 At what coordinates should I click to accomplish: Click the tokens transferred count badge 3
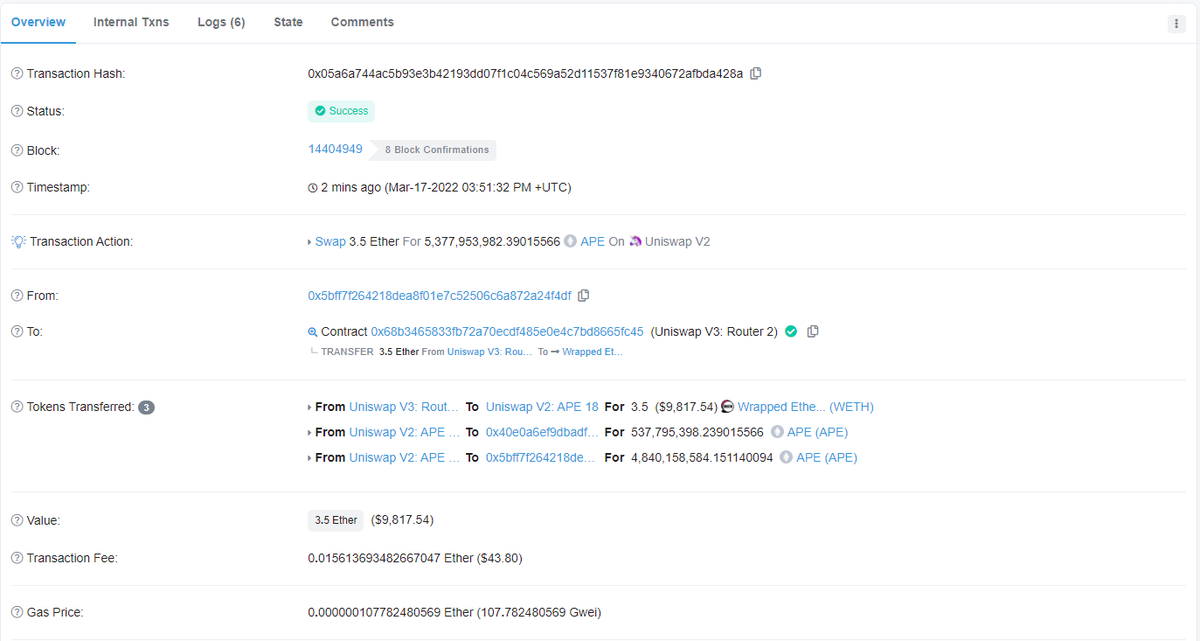146,407
